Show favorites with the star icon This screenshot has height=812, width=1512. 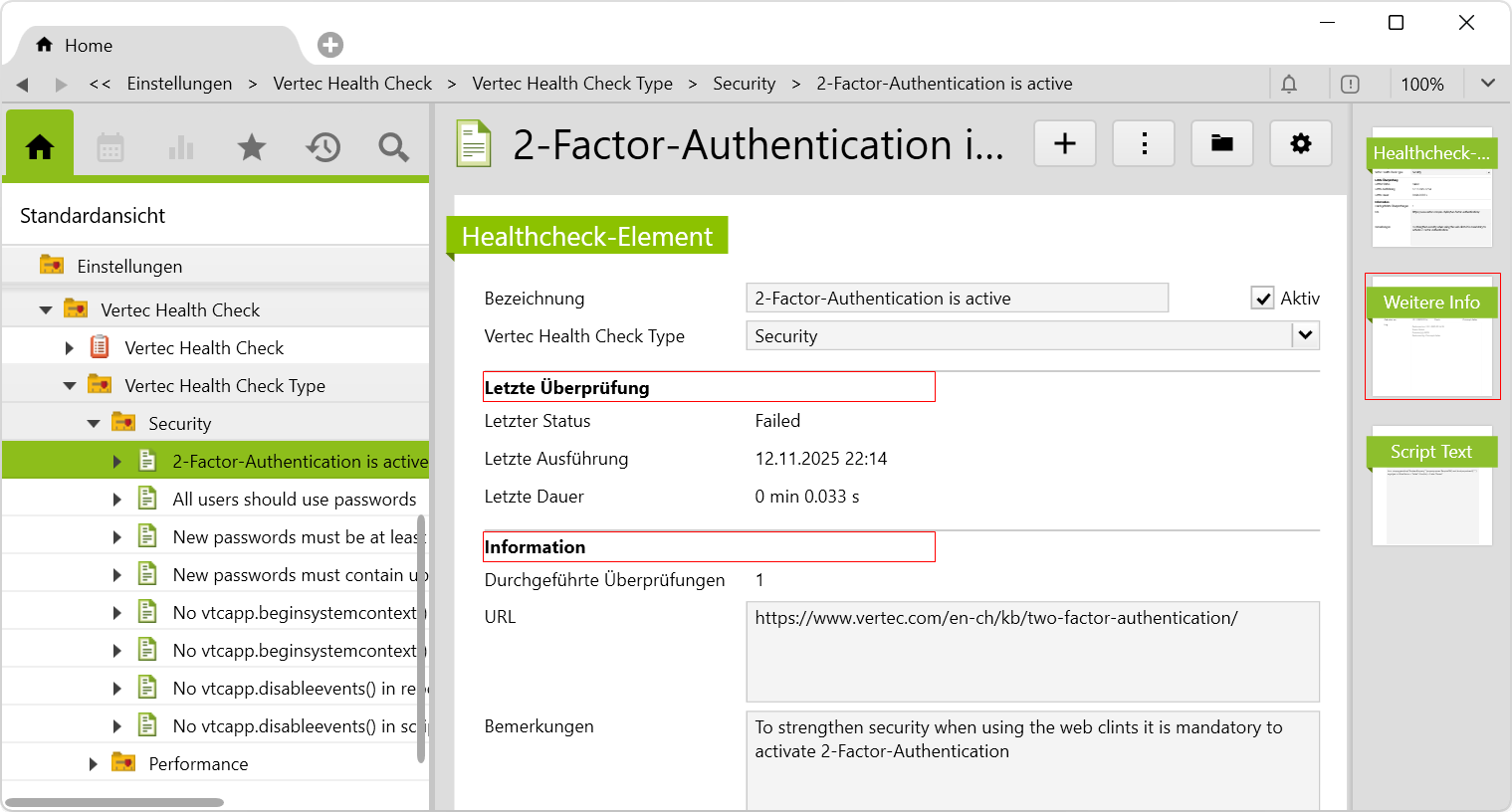pos(252,148)
